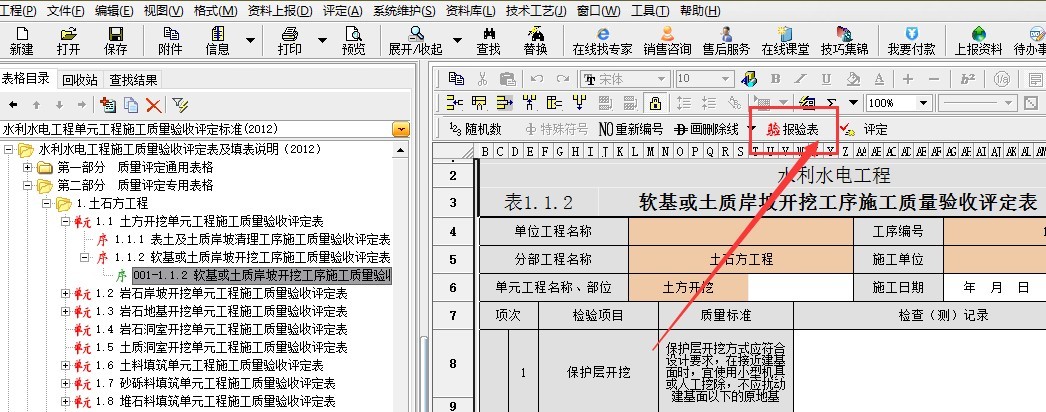
Task: Open the 宋体 font name dropdown
Action: 661,79
